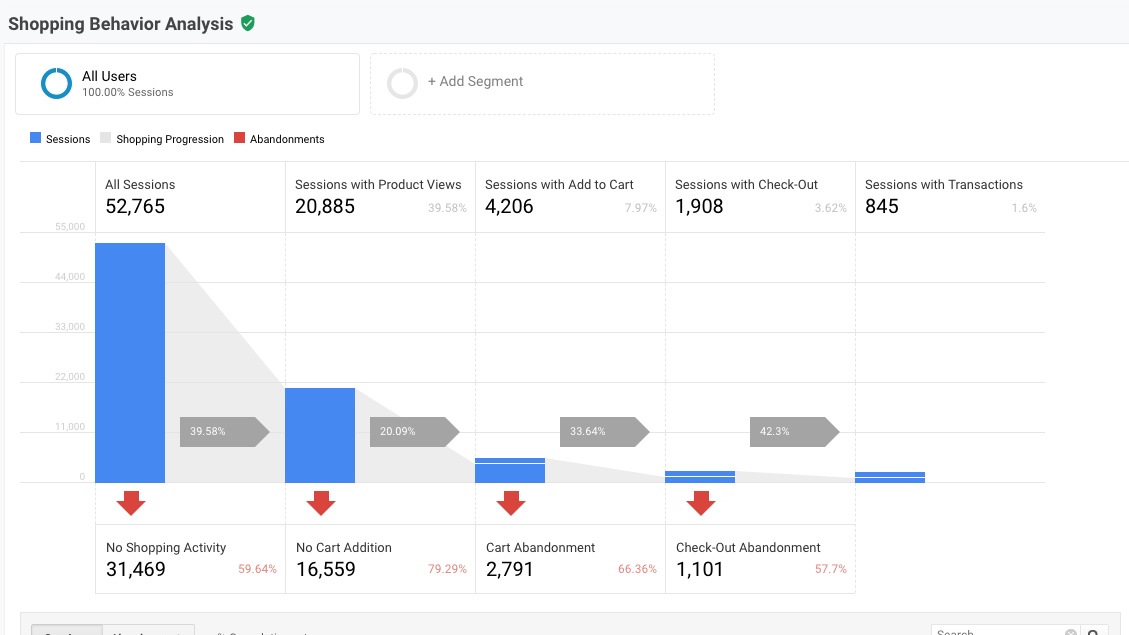The width and height of the screenshot is (1129, 635).
Task: Select the Sessions with Product Views bar
Action: pos(320,435)
